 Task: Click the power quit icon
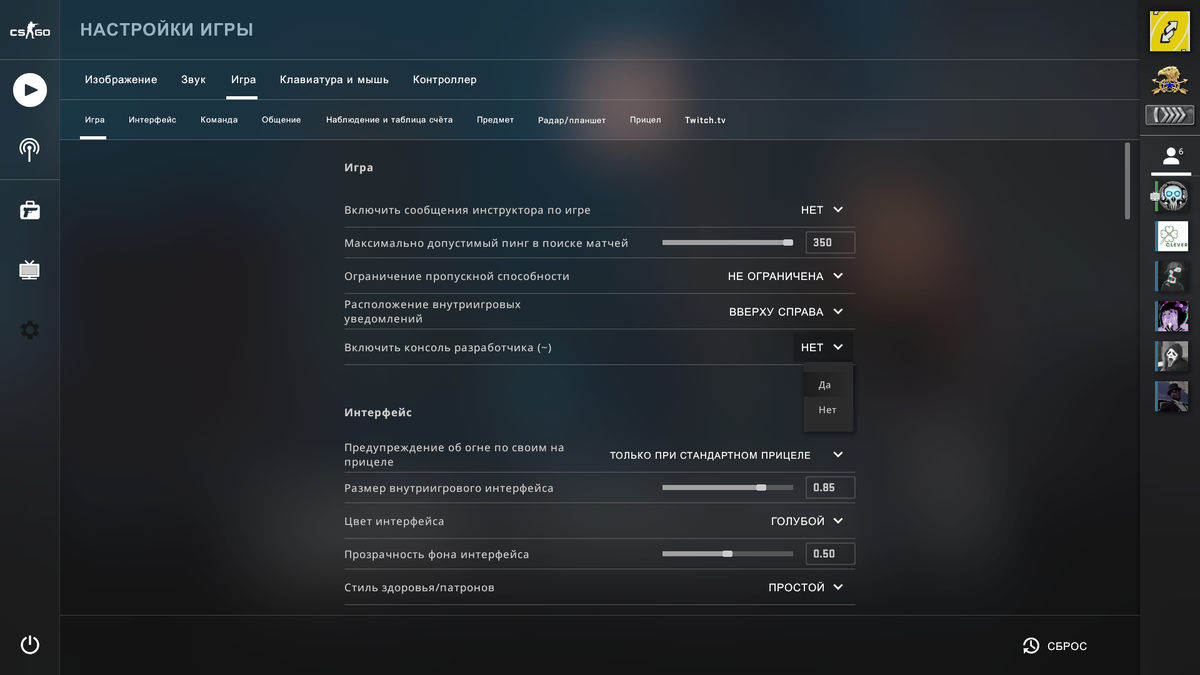tap(30, 645)
